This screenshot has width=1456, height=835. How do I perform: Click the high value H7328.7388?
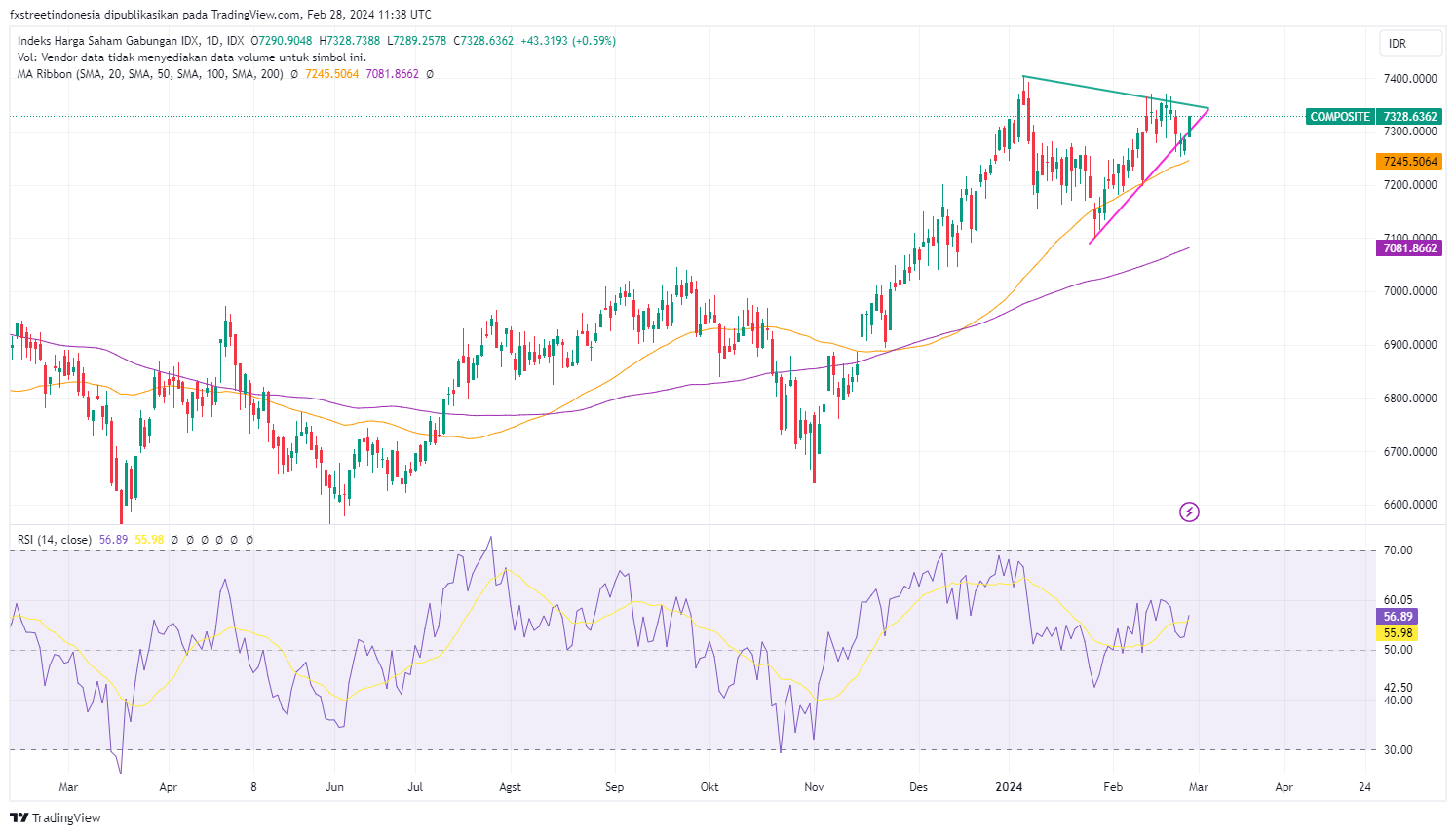350,41
